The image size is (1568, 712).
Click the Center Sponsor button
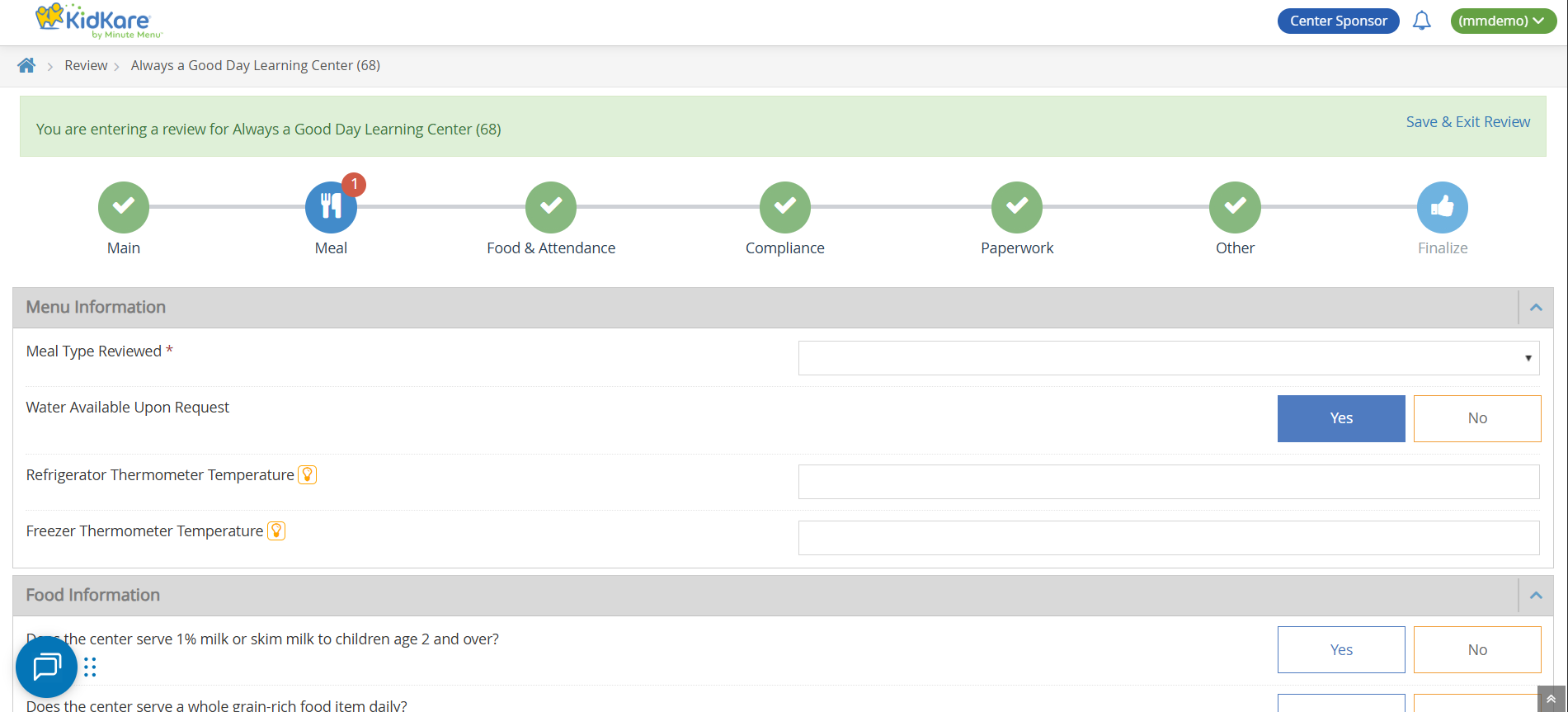click(1338, 21)
